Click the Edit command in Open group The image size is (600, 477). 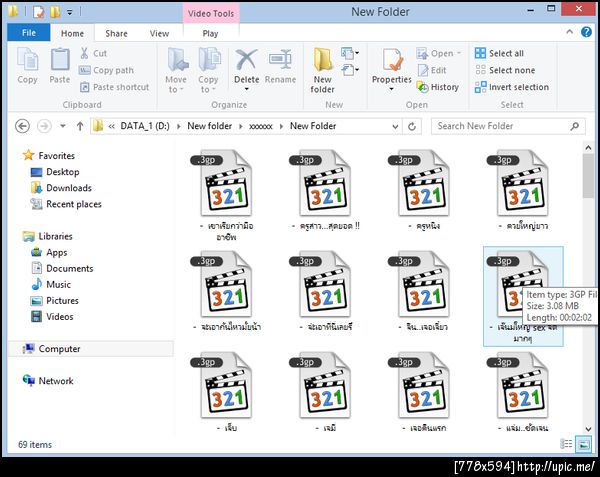click(432, 70)
